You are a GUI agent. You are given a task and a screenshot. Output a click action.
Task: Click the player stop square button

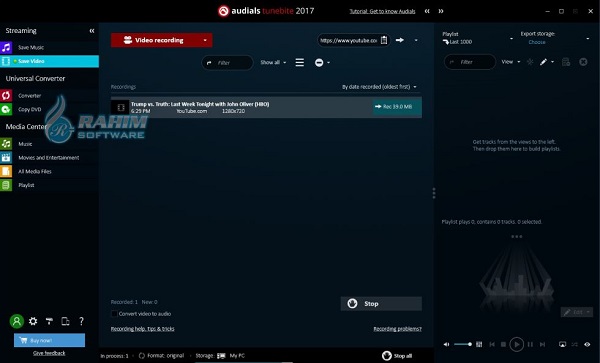504,344
